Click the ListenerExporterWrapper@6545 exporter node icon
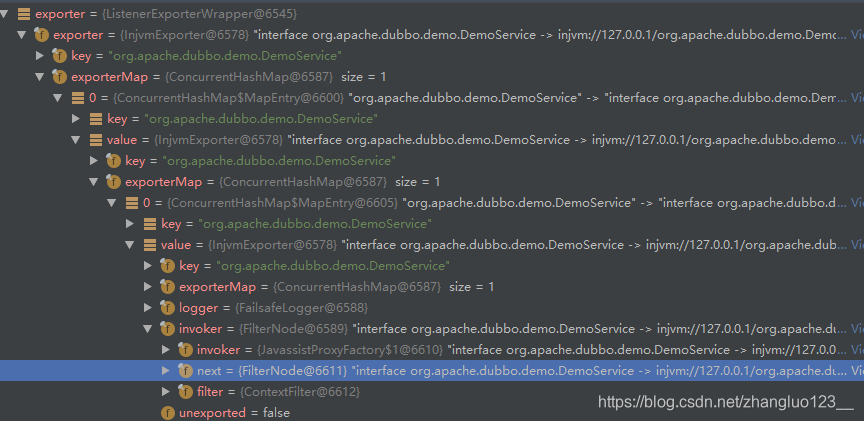Viewport: 864px width, 421px height. (24, 14)
